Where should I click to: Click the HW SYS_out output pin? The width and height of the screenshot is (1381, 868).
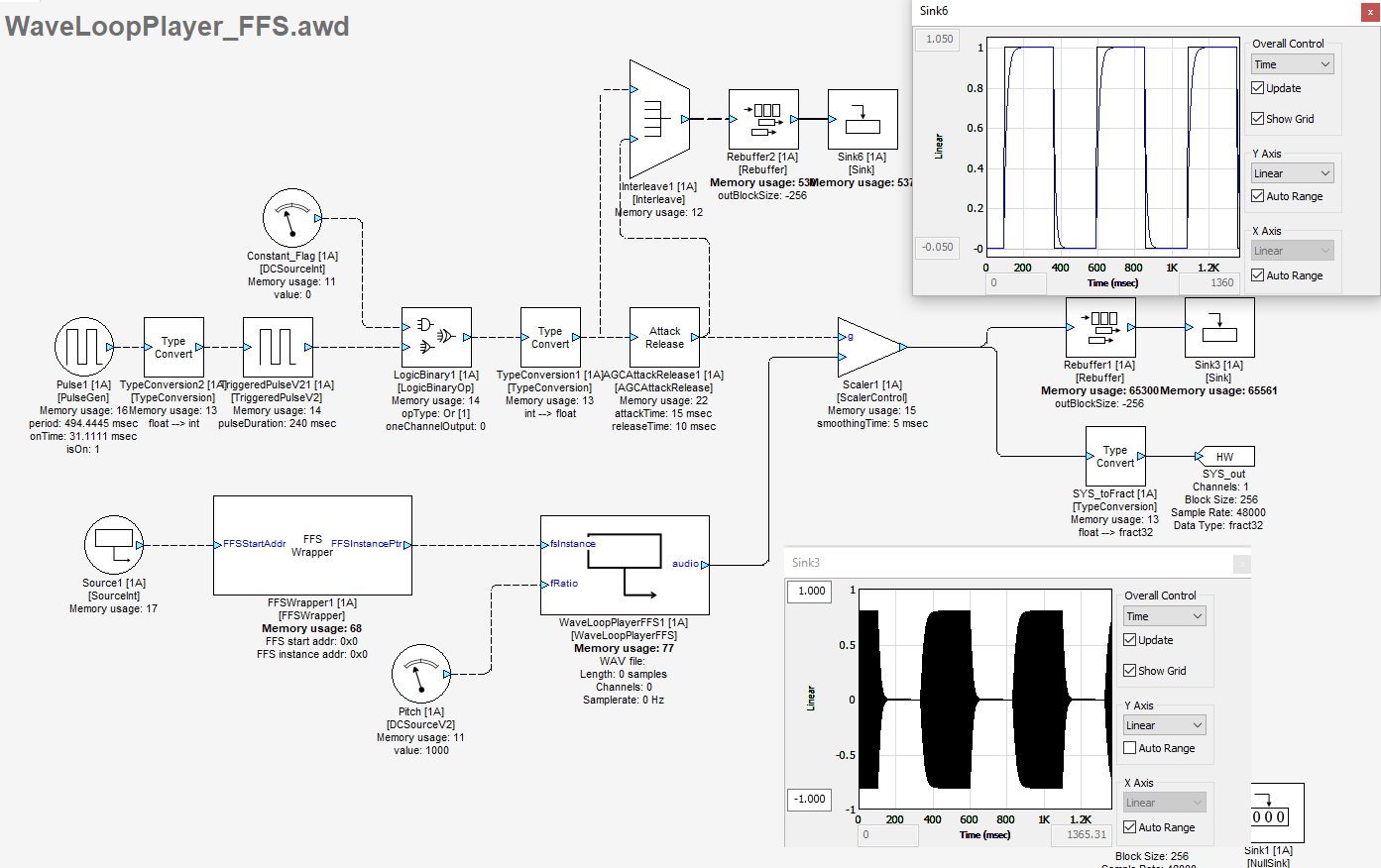click(1225, 456)
